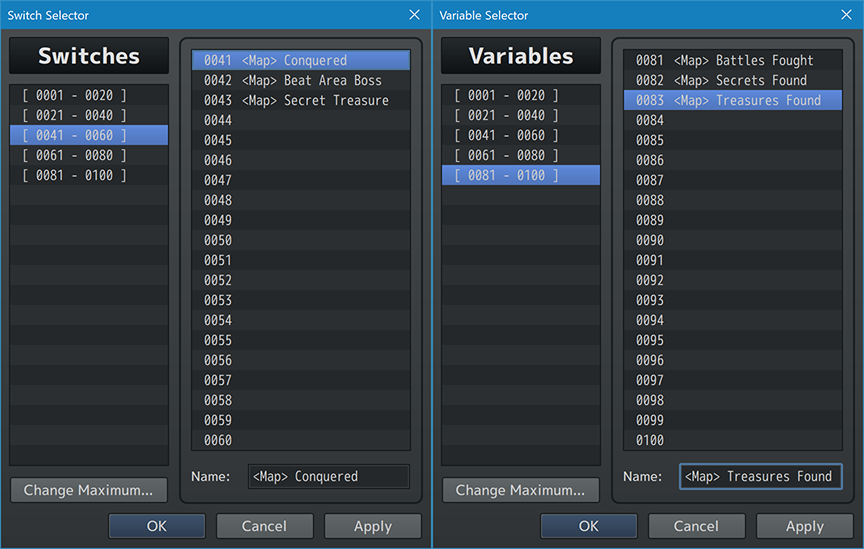Choose switch 0043 Secret Treasure
Viewport: 864px width, 549px height.
pyautogui.click(x=300, y=100)
